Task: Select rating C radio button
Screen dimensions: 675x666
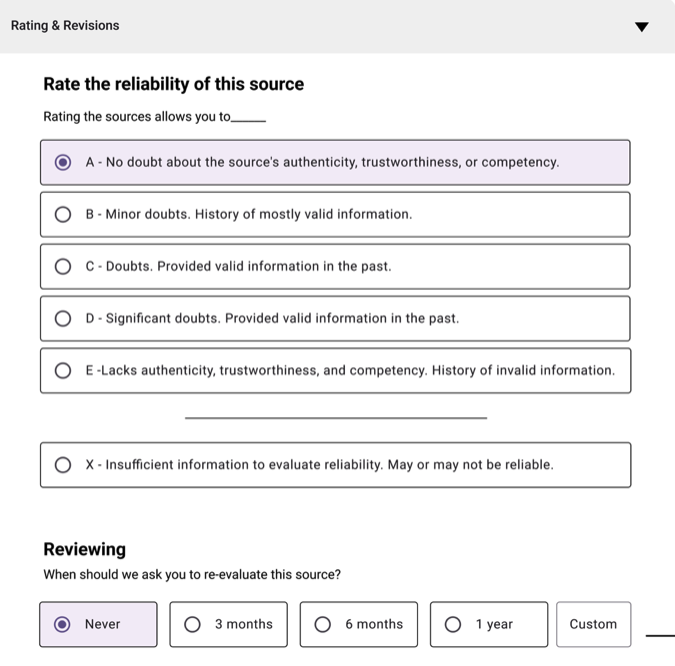Action: click(63, 266)
